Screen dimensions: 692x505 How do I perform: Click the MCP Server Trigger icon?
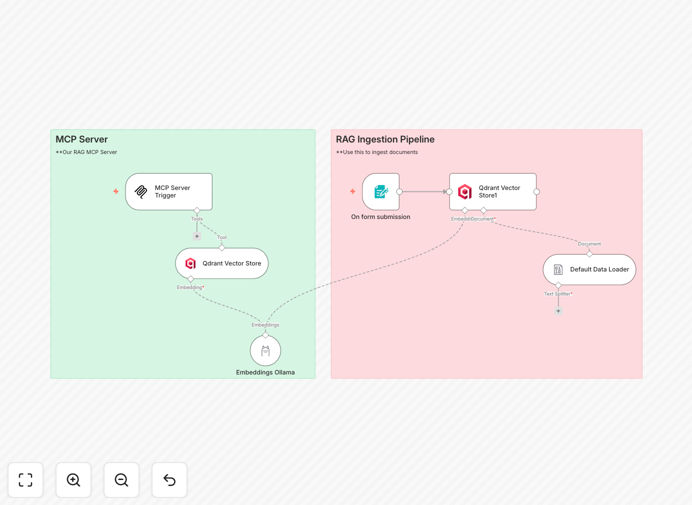point(141,192)
